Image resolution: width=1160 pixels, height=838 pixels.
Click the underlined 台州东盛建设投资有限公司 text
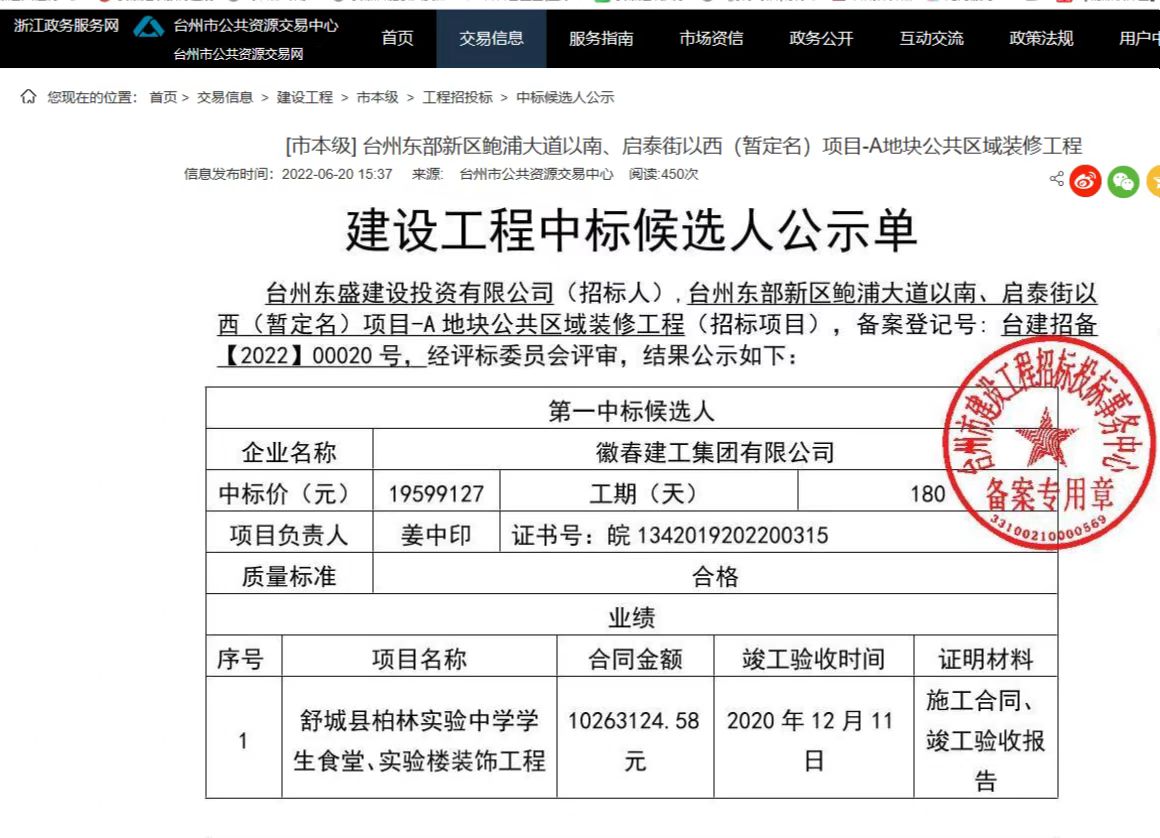tap(409, 294)
